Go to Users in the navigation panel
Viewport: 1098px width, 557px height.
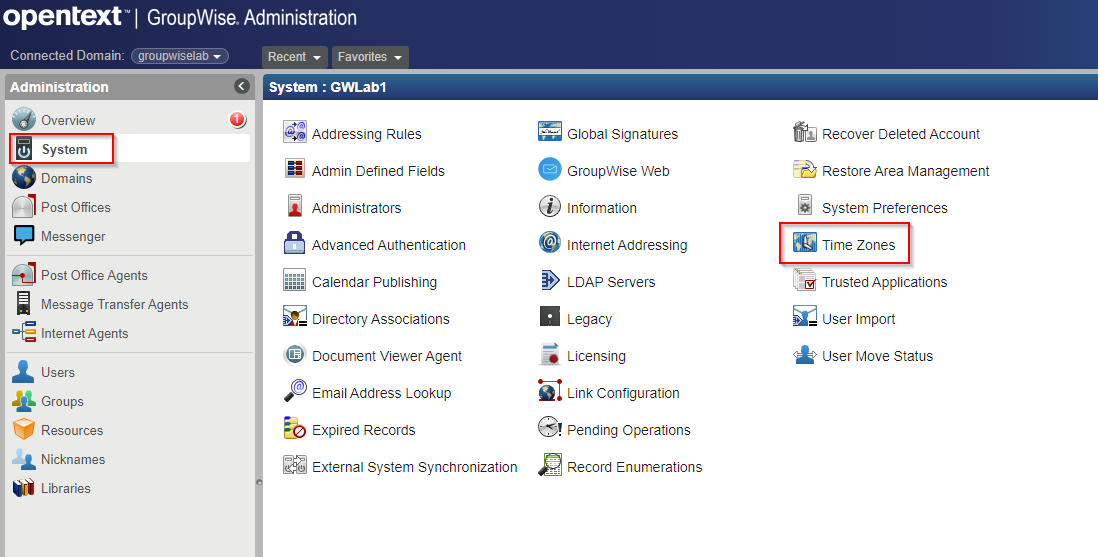click(58, 372)
